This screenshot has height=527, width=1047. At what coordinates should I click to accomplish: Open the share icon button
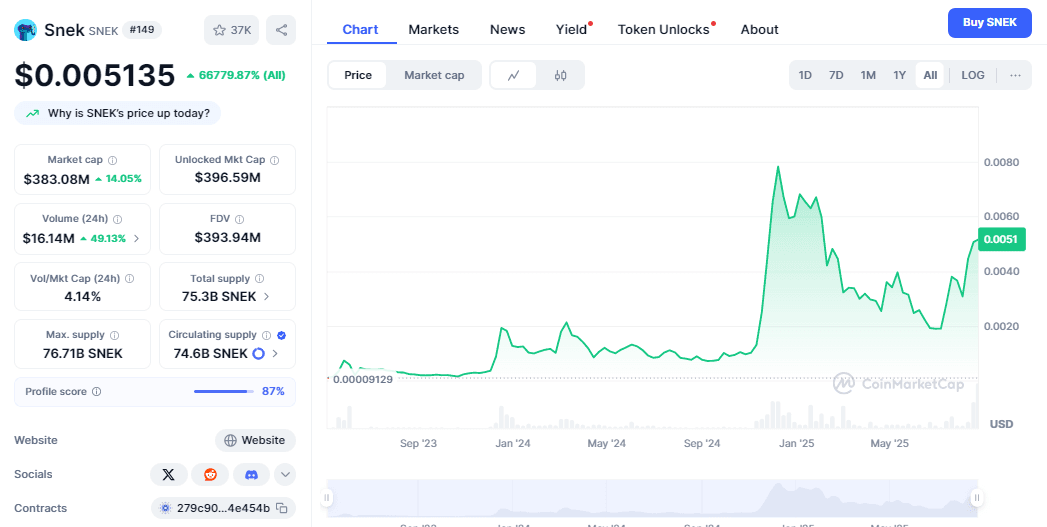click(x=281, y=30)
